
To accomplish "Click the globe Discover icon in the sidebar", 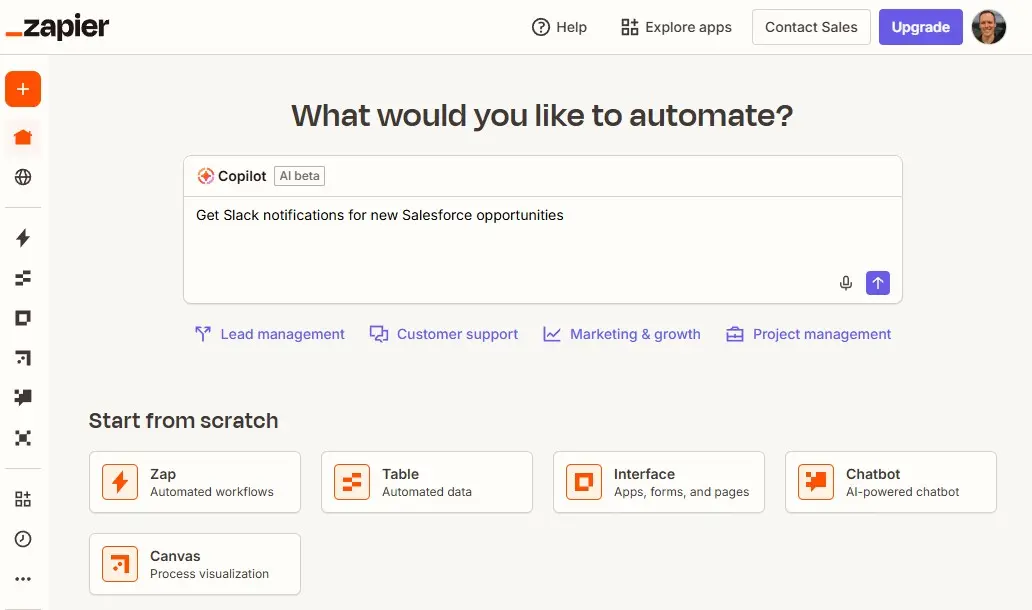I will pyautogui.click(x=22, y=178).
